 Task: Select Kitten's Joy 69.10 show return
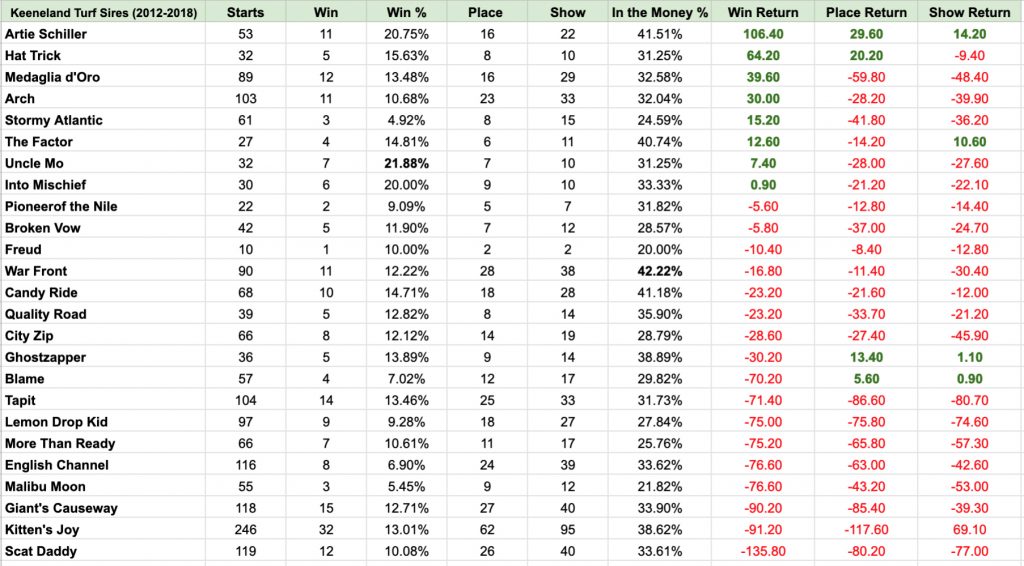970,529
